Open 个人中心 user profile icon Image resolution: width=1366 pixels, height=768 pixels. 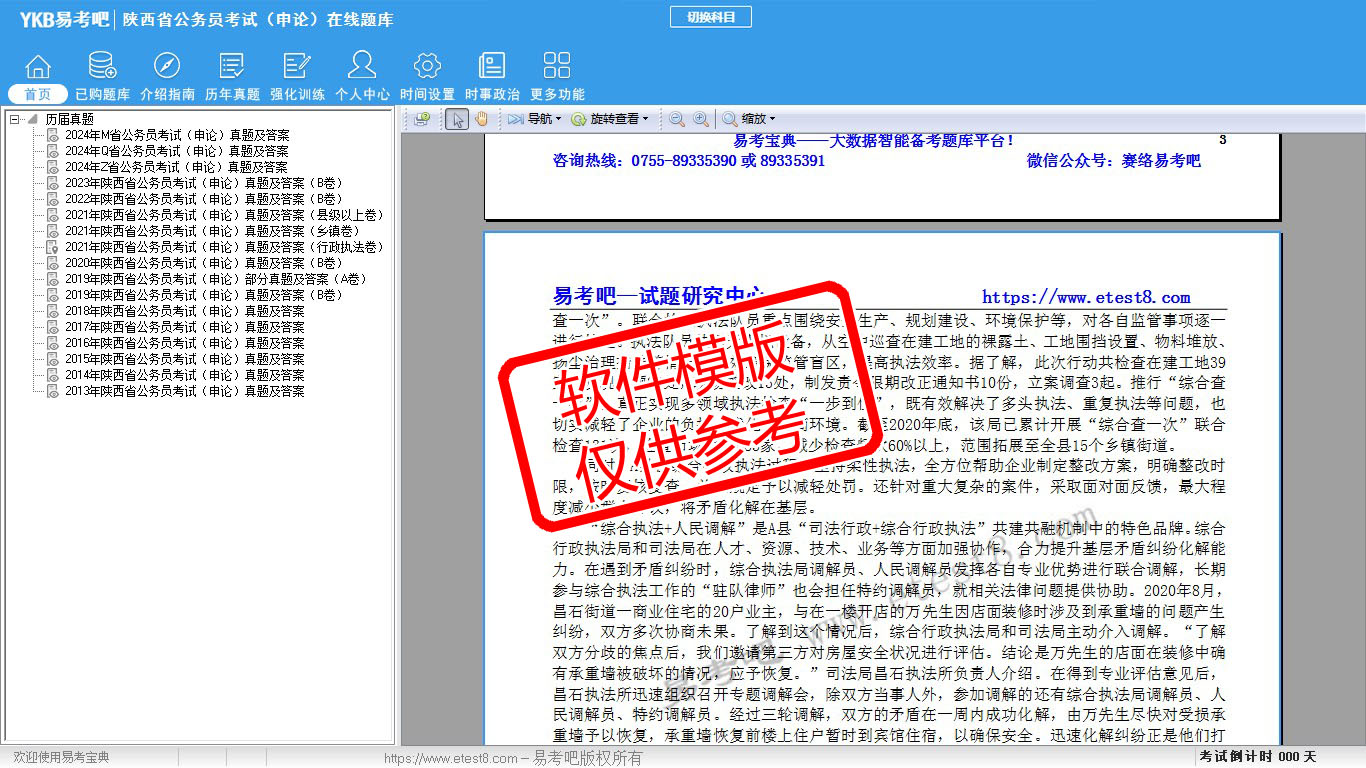point(362,66)
